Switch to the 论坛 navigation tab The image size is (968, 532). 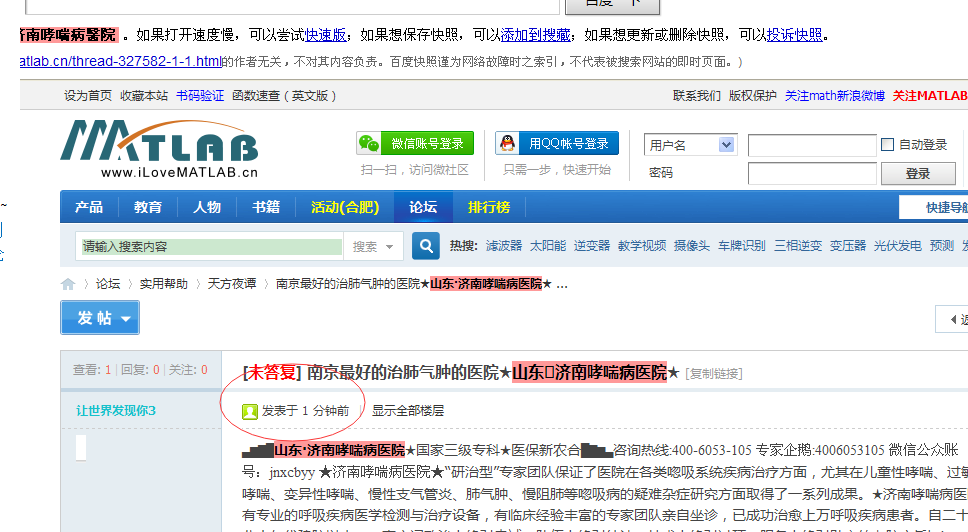click(x=422, y=207)
